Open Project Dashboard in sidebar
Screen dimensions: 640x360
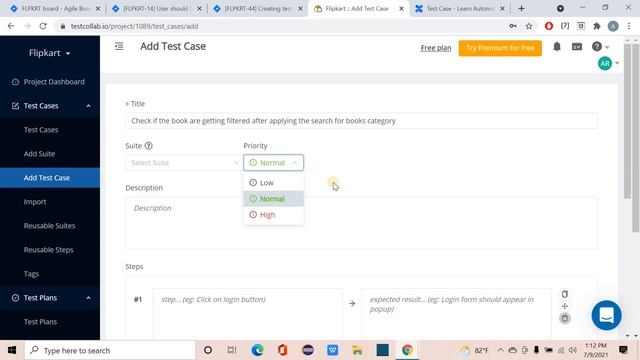click(x=50, y=82)
